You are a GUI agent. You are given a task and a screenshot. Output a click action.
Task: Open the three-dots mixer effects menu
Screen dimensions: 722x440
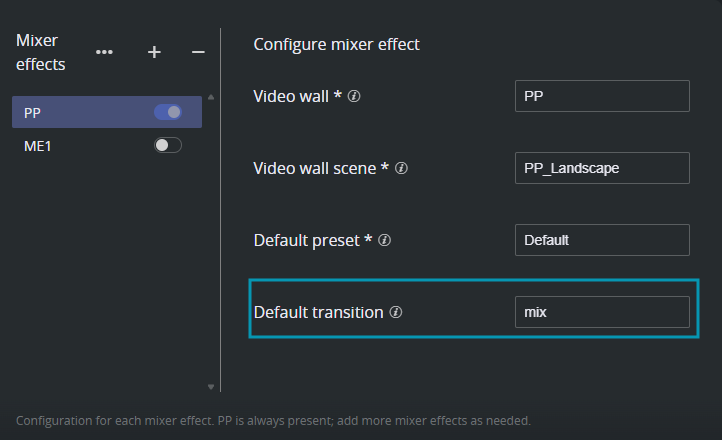click(x=104, y=52)
